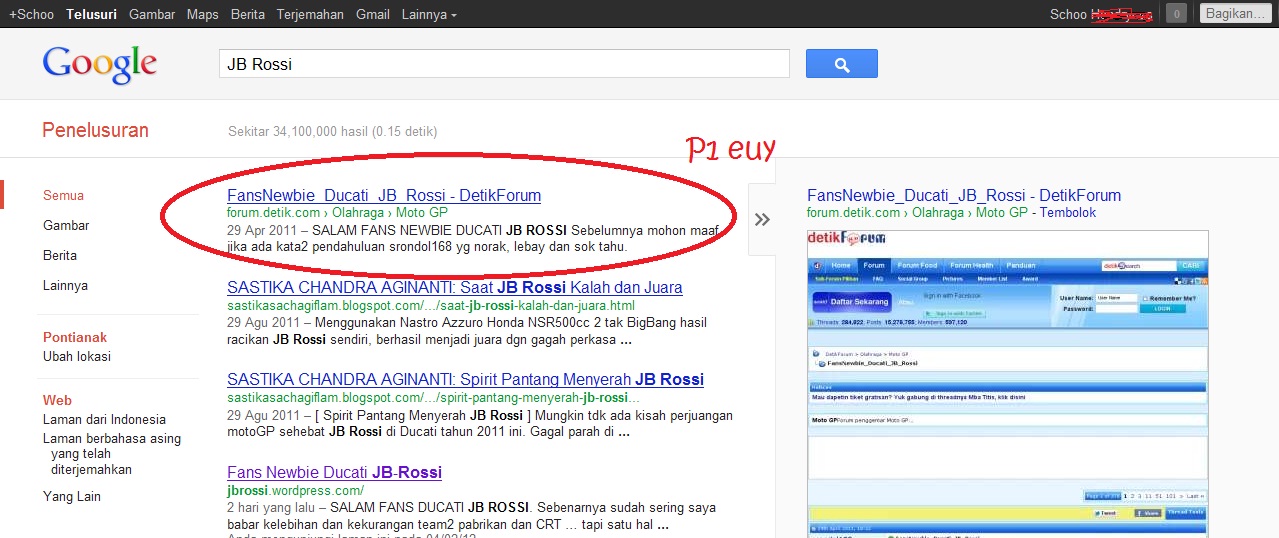Select Telusuri in the top bar

click(x=91, y=15)
